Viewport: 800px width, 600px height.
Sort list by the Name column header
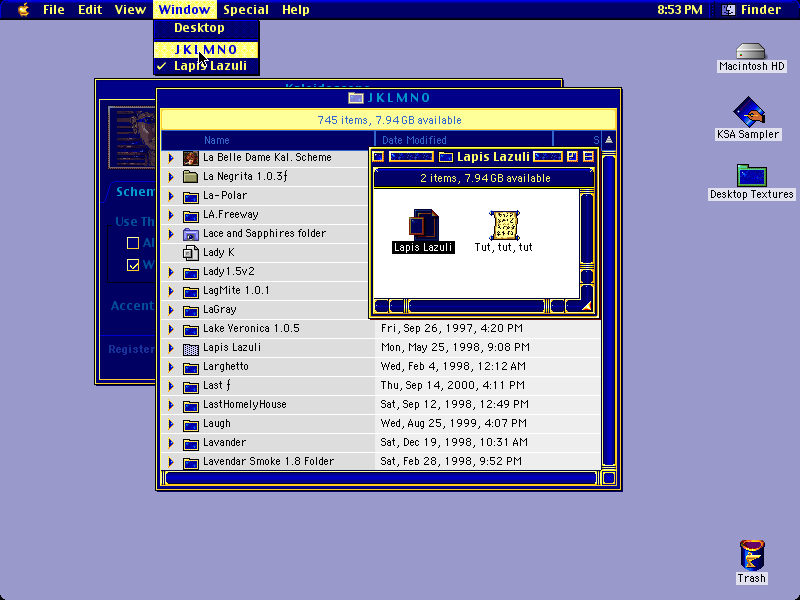pos(268,140)
